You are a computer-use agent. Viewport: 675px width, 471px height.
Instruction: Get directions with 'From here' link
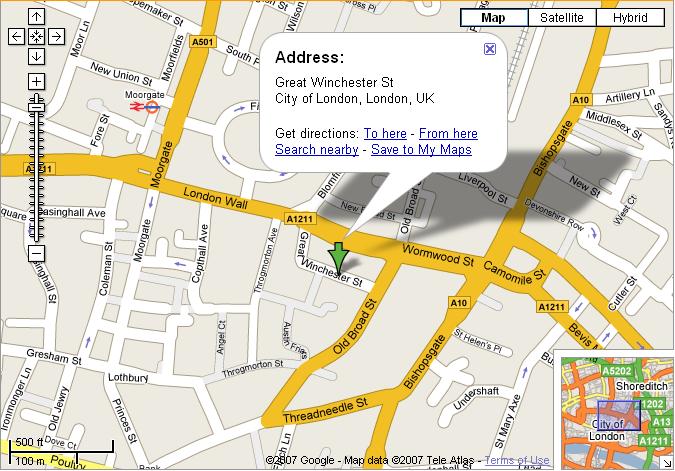pos(448,133)
